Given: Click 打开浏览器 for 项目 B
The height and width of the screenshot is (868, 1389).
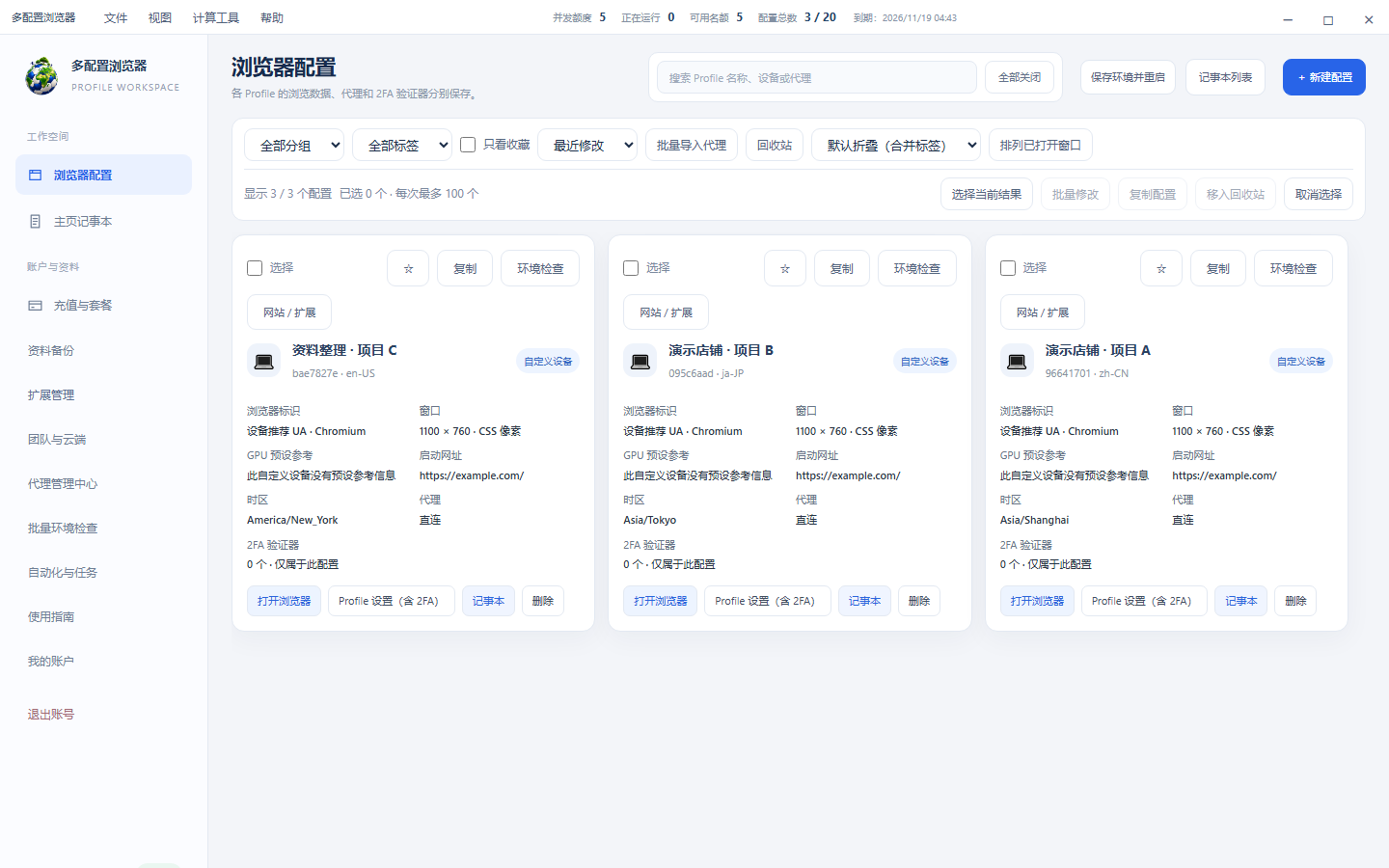Looking at the screenshot, I should (661, 601).
